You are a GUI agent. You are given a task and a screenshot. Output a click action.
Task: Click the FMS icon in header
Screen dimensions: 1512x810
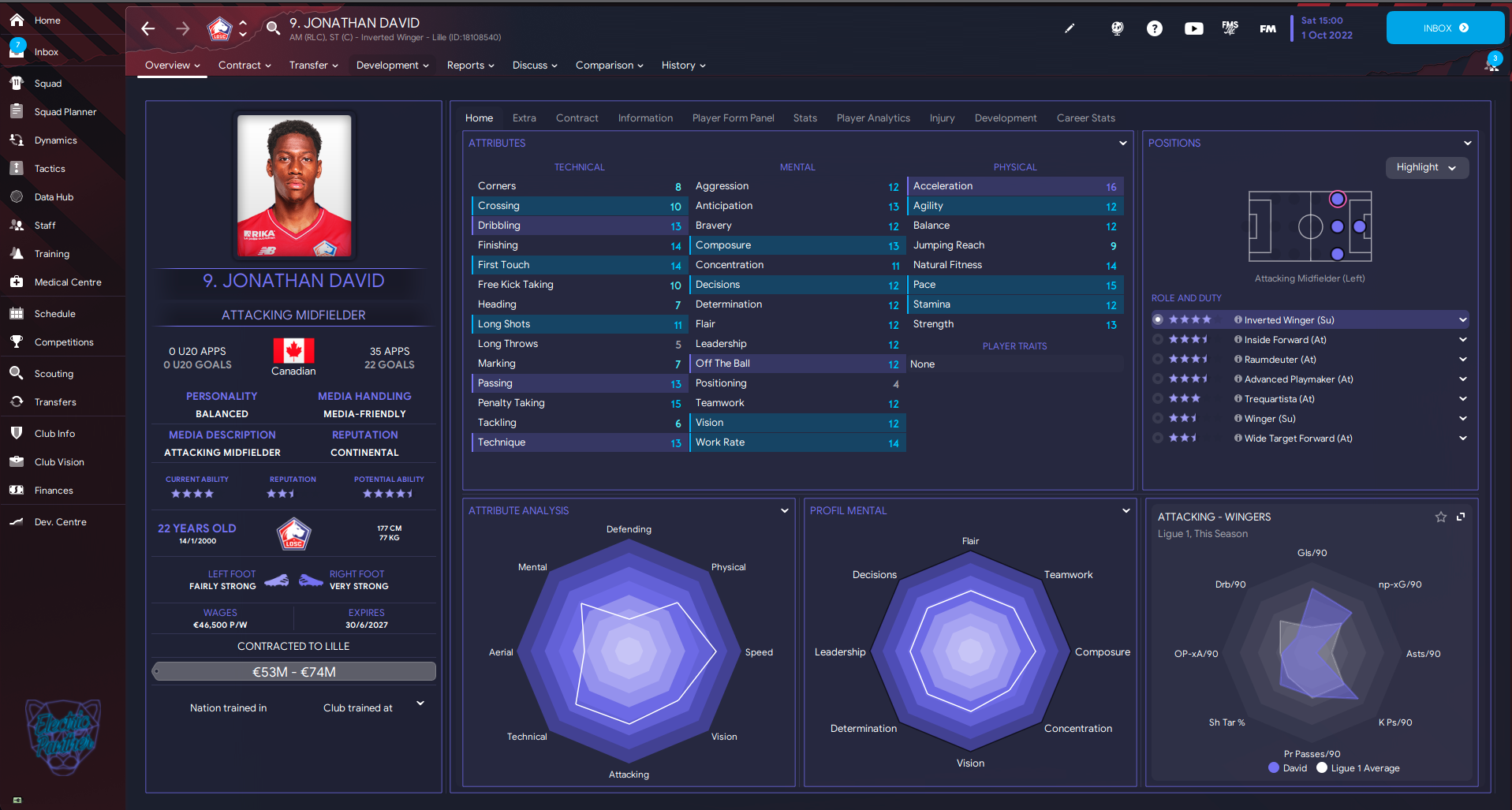1230,28
